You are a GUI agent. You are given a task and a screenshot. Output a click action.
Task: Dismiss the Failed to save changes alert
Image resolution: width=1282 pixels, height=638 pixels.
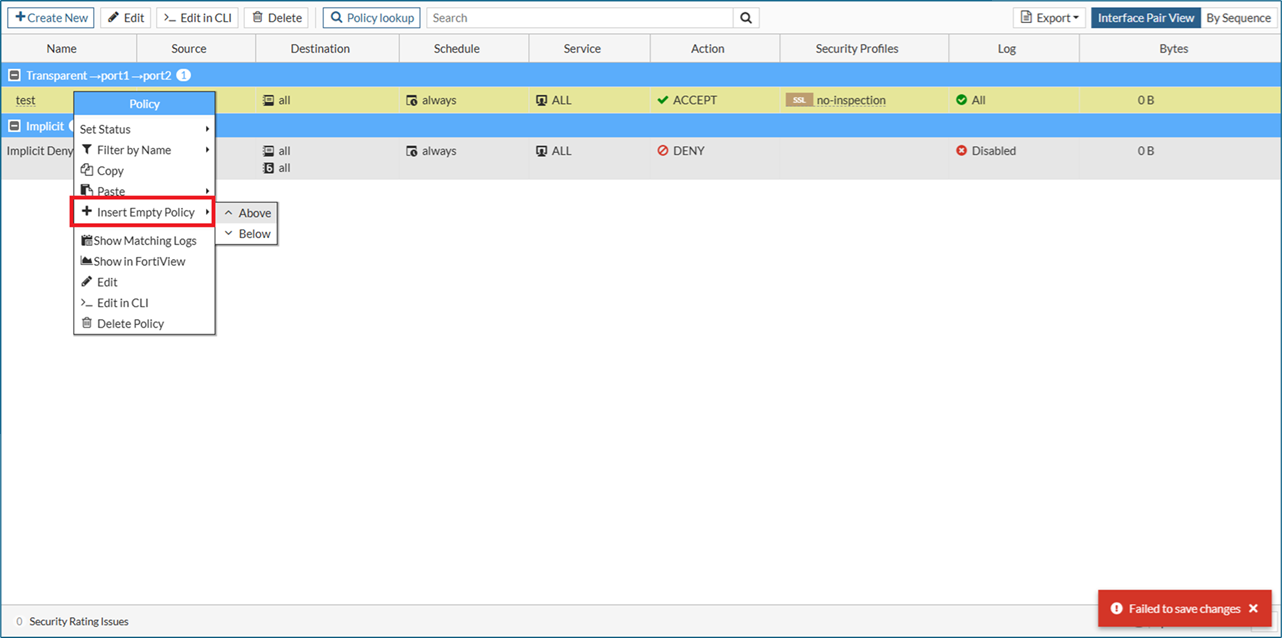tap(1253, 608)
